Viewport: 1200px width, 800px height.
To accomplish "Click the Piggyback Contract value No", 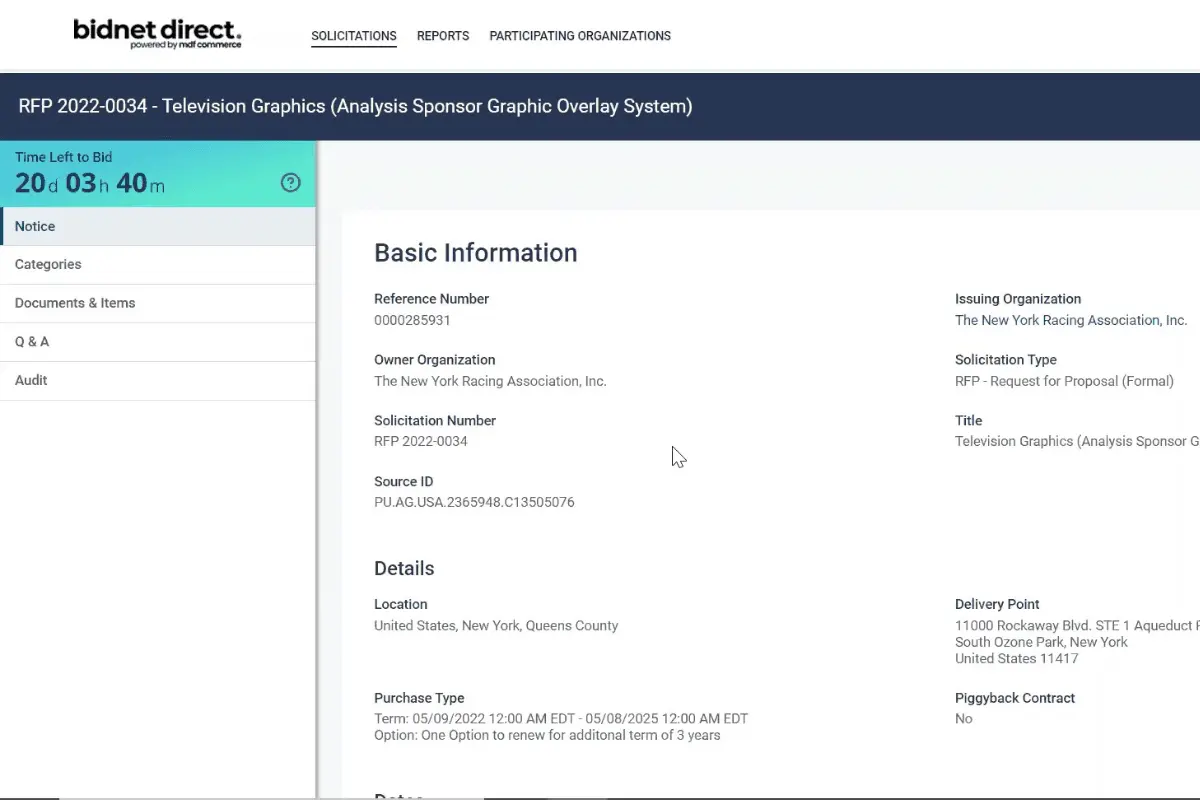I will (964, 719).
